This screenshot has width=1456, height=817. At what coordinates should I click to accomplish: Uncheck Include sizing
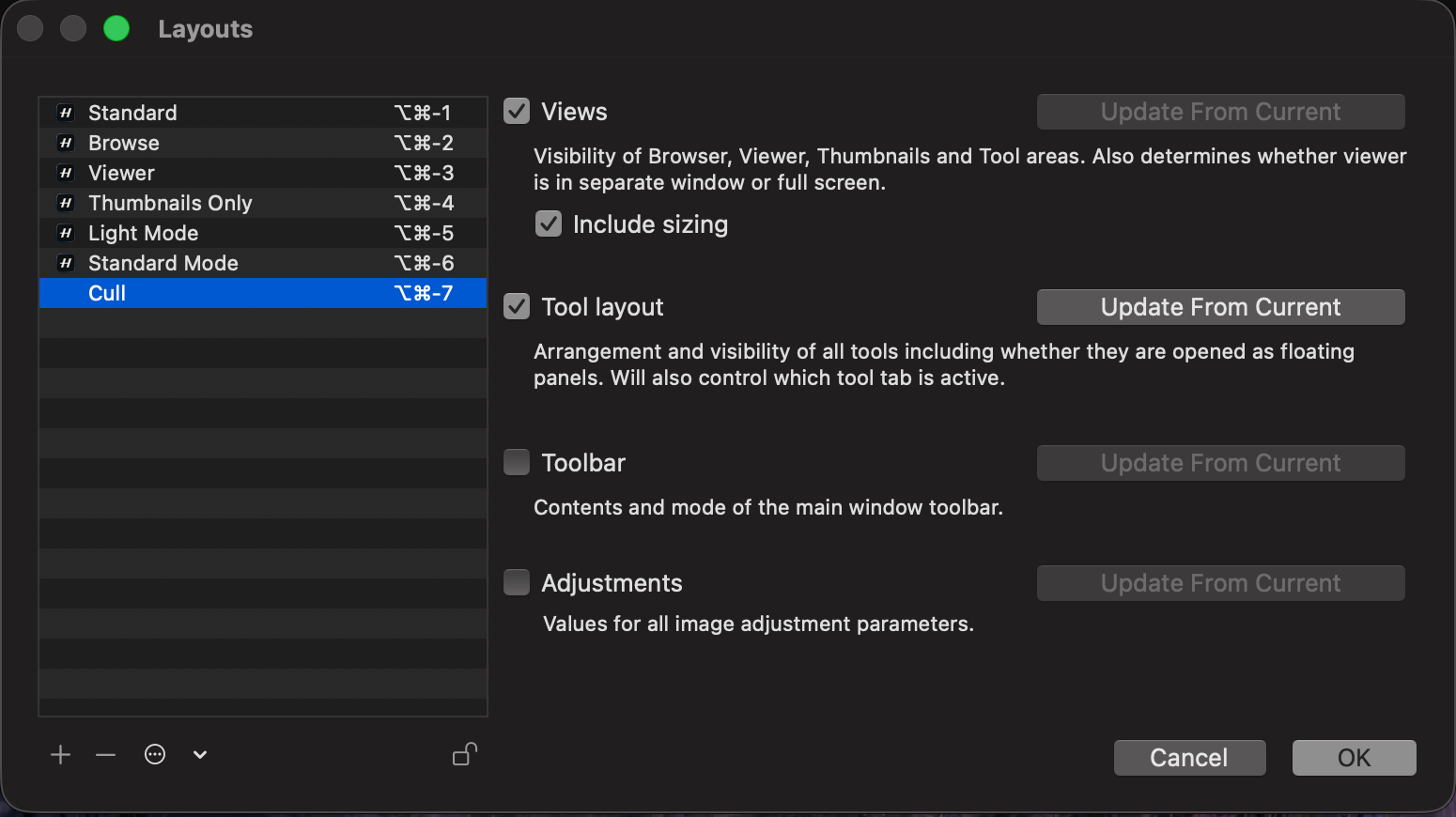pyautogui.click(x=549, y=224)
